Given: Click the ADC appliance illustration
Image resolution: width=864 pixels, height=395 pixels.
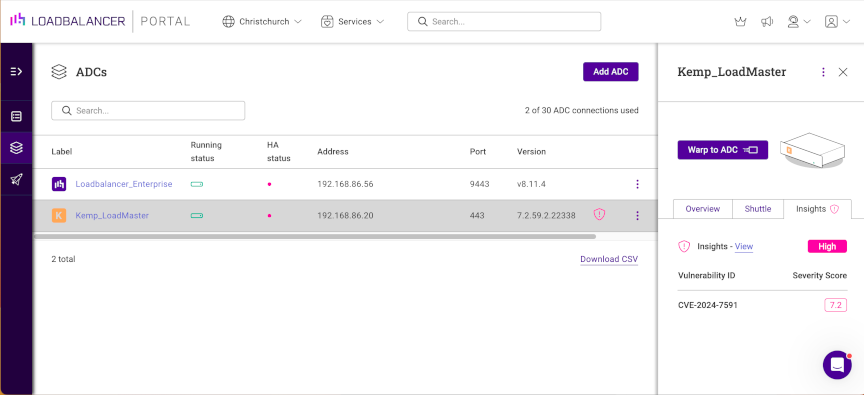Looking at the screenshot, I should pos(812,150).
